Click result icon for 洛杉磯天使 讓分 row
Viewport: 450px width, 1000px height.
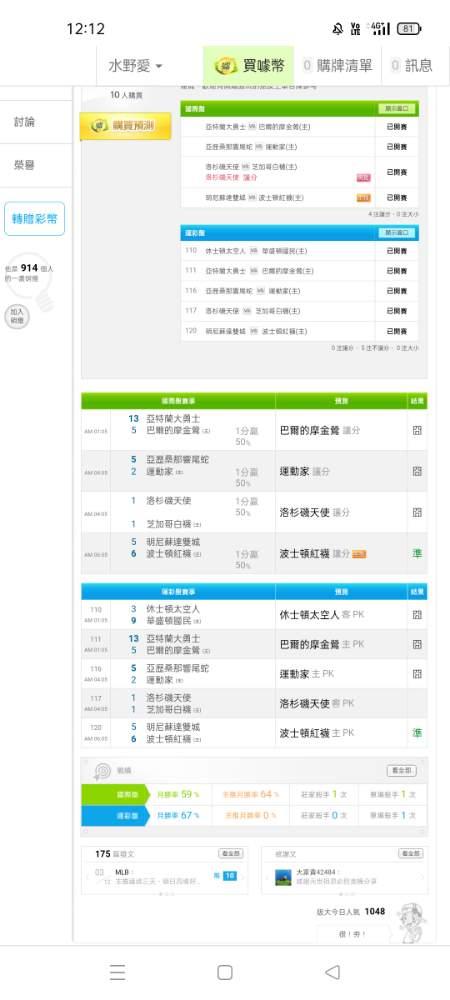417,512
